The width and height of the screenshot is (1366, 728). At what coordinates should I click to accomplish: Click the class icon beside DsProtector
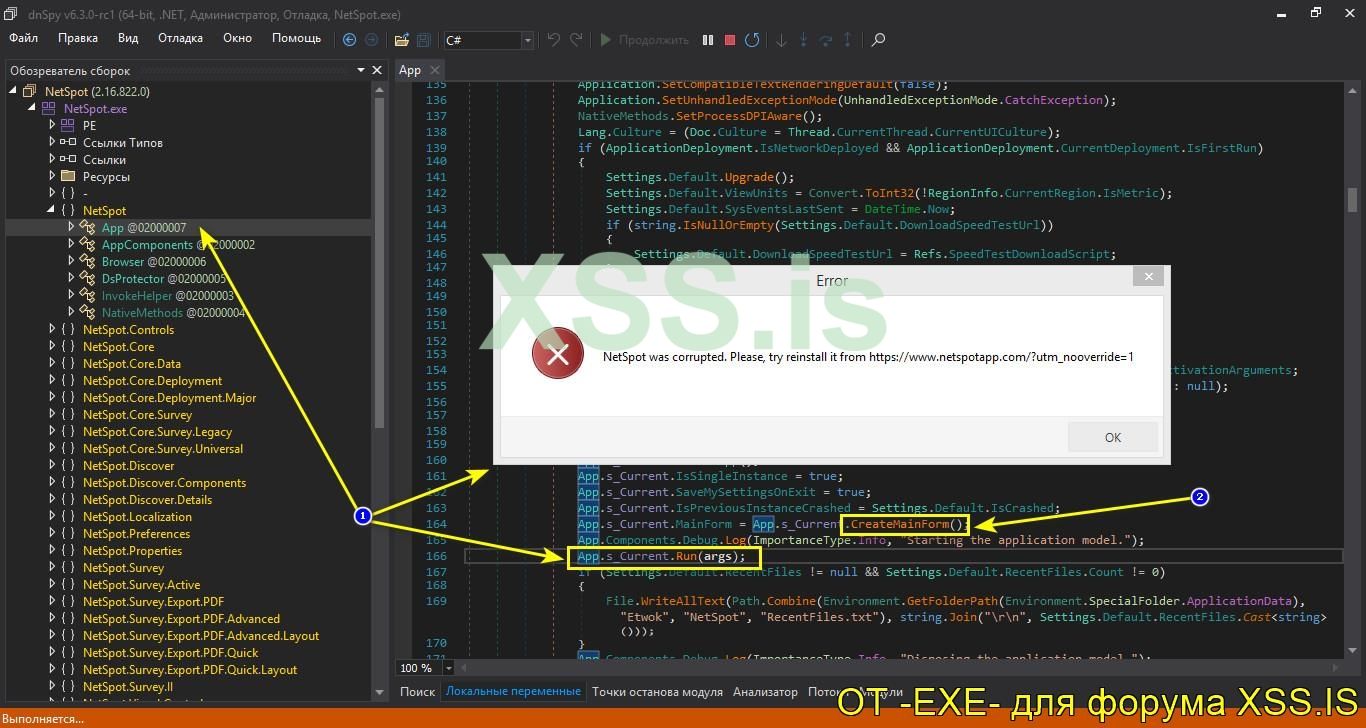point(88,278)
